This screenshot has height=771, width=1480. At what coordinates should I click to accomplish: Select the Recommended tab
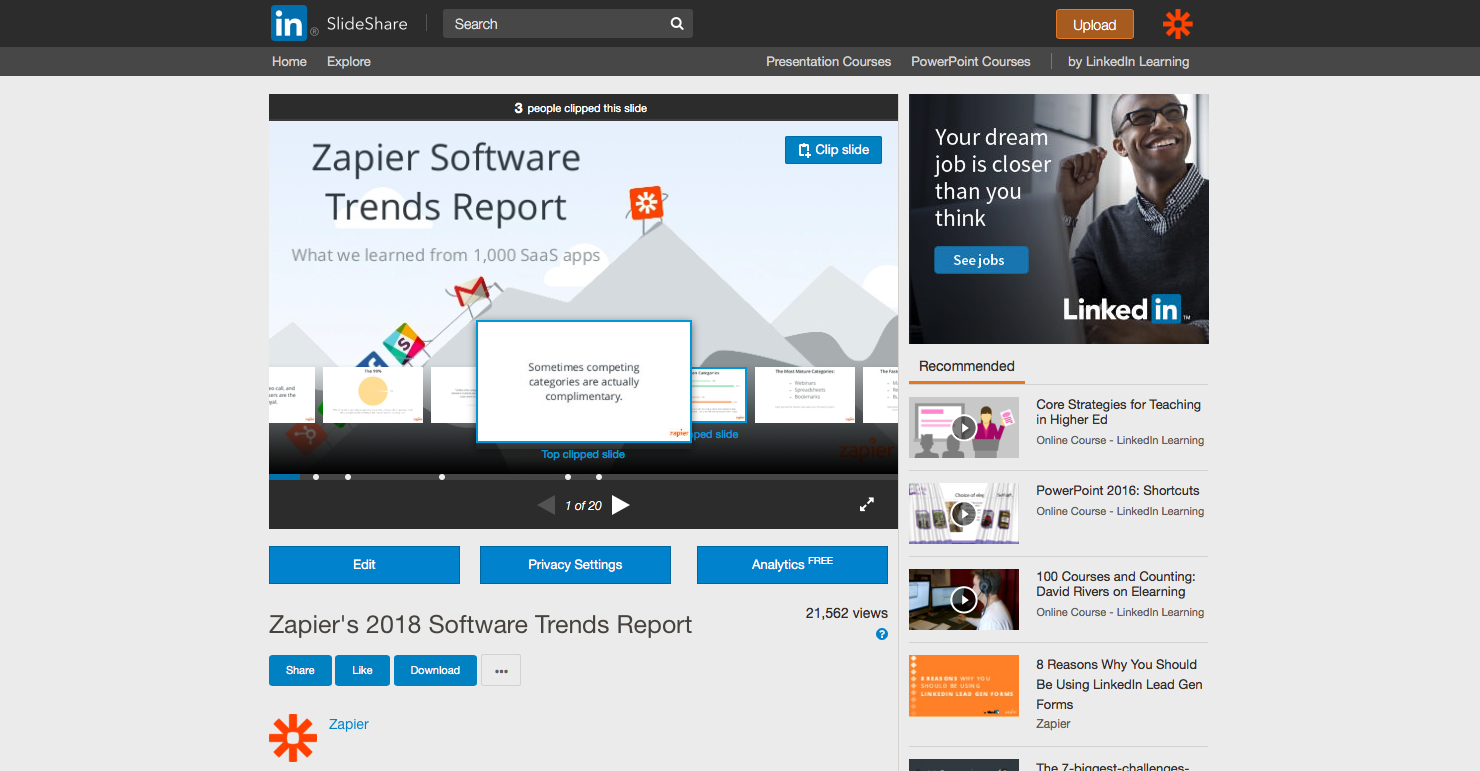pos(967,366)
